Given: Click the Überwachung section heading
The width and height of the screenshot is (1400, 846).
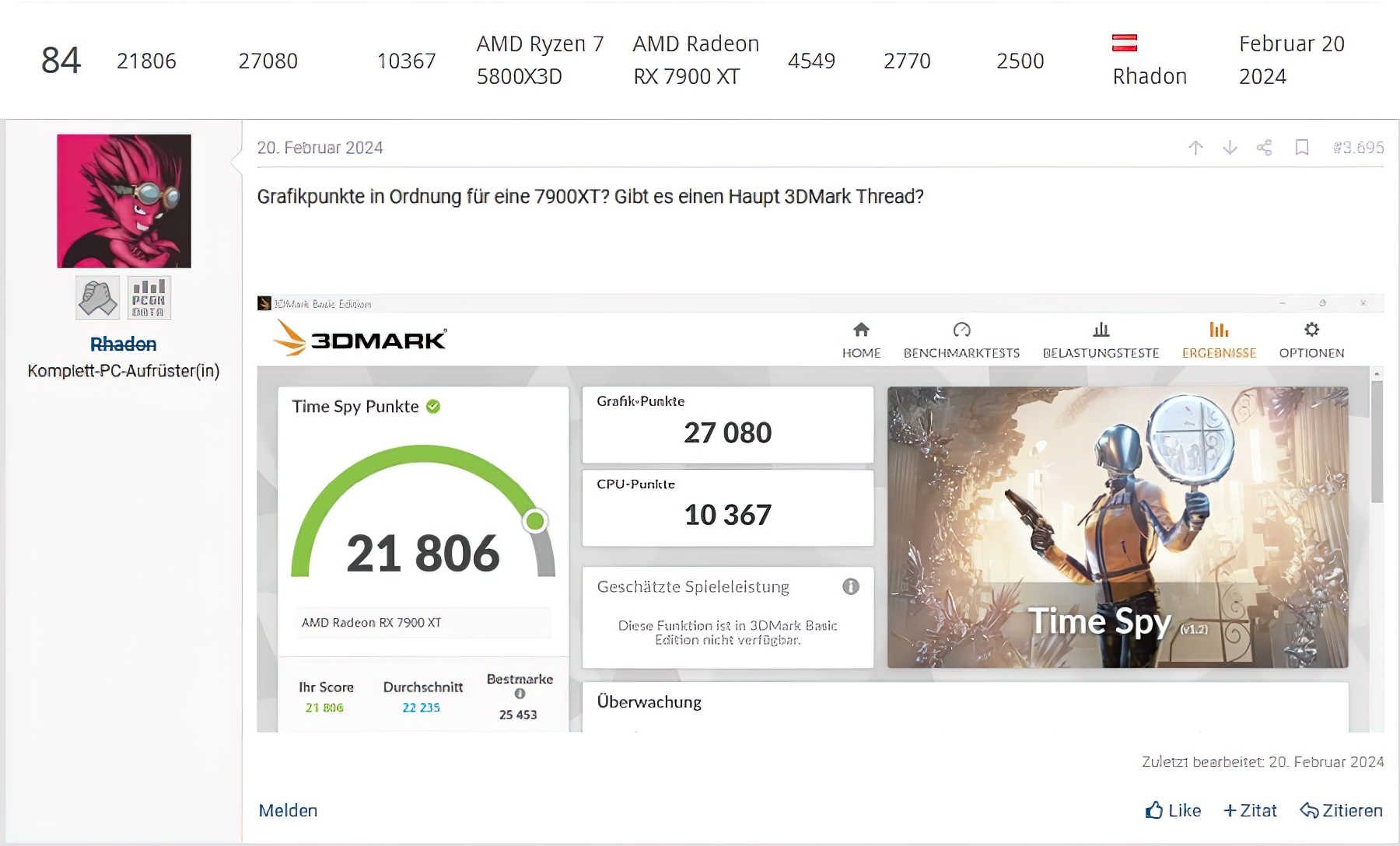Looking at the screenshot, I should [649, 702].
